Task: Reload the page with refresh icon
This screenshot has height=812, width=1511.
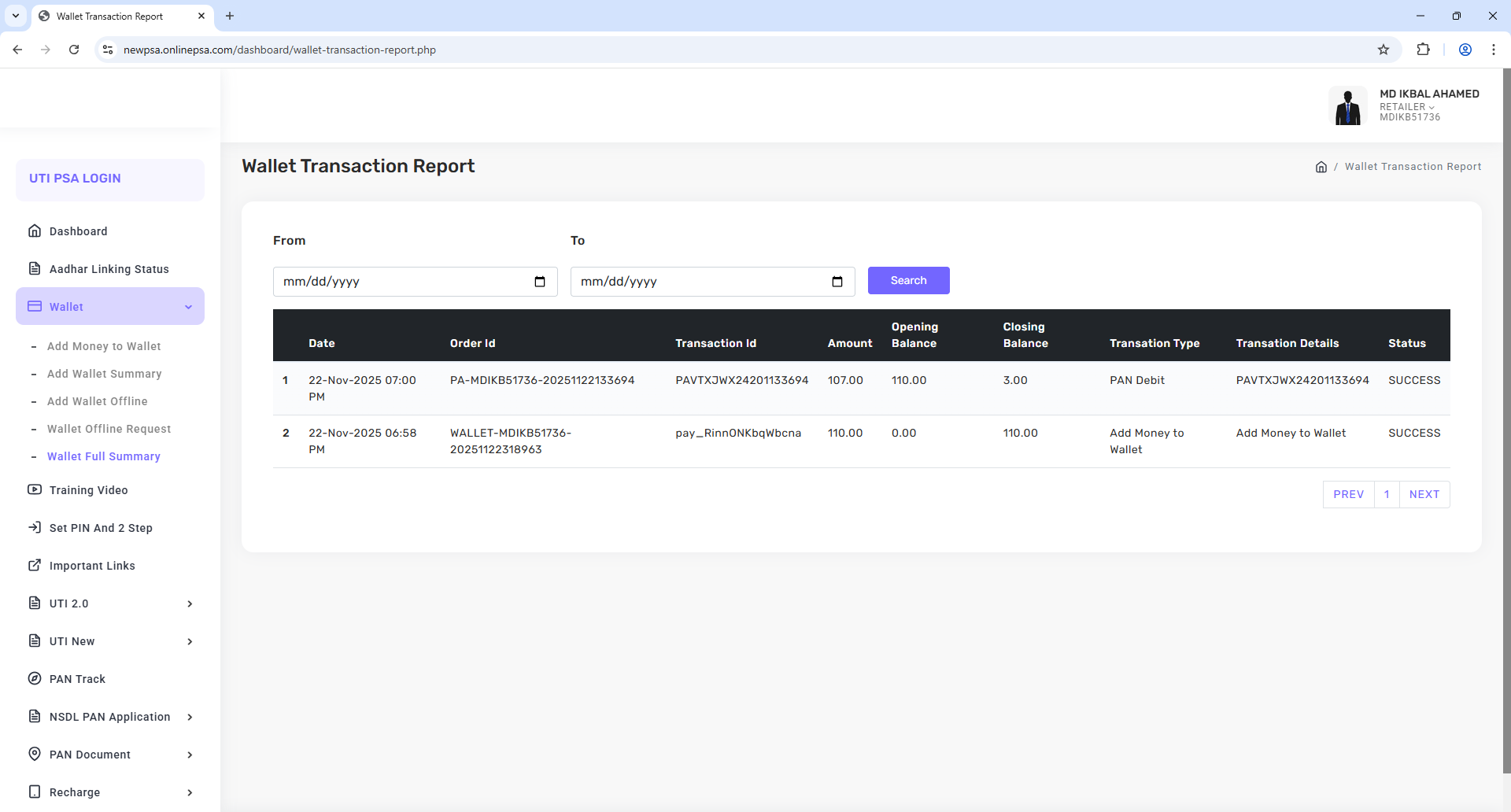Action: (x=74, y=50)
